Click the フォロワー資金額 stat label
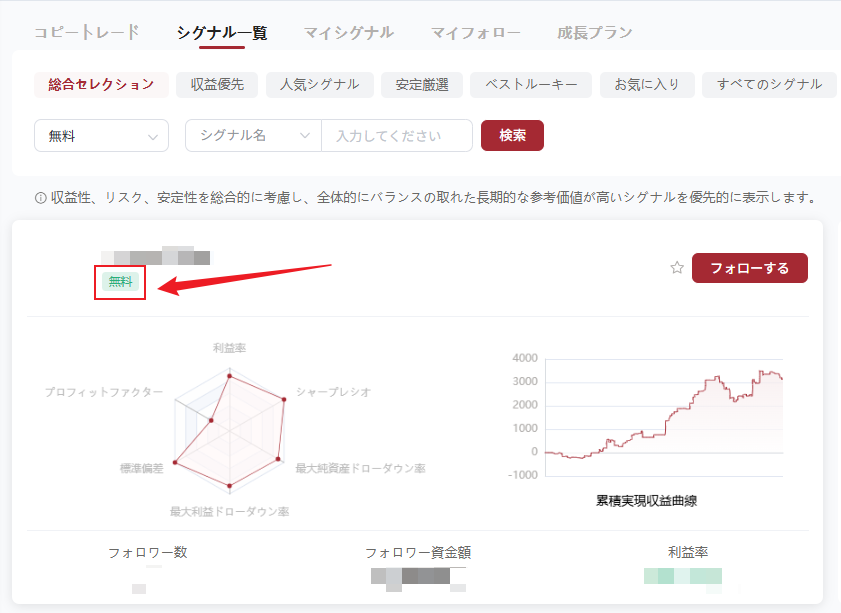This screenshot has width=841, height=613. (x=418, y=552)
